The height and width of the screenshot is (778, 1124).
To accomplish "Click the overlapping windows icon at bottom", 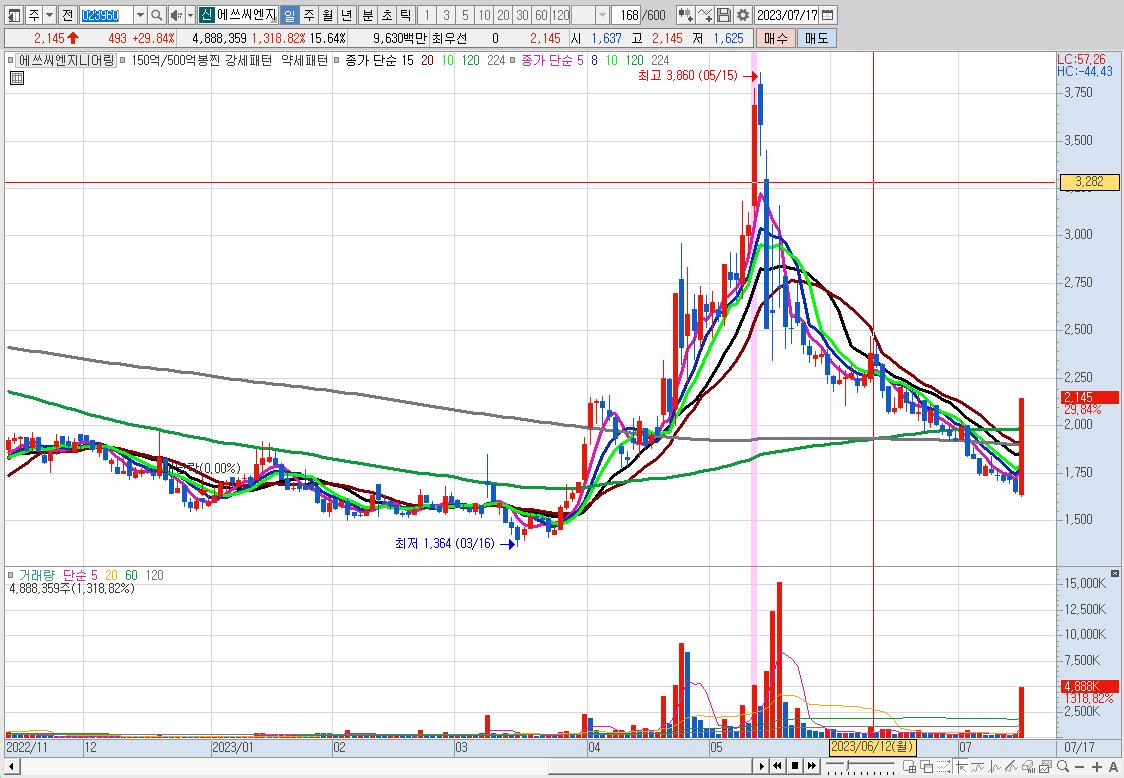I will click(926, 767).
